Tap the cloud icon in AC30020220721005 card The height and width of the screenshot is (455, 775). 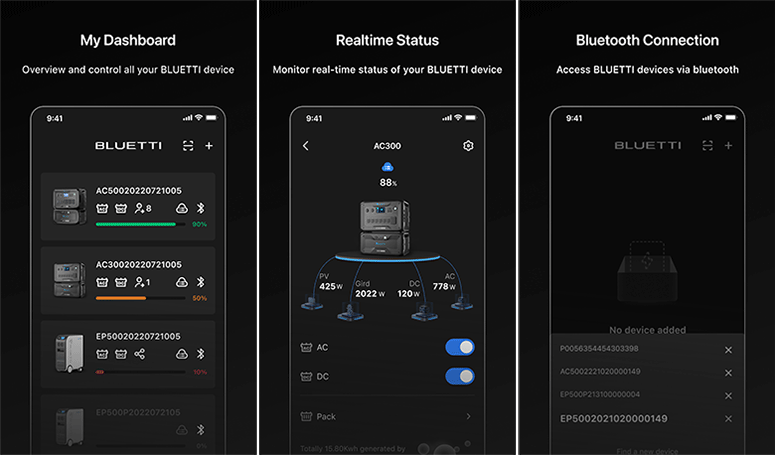(x=182, y=282)
